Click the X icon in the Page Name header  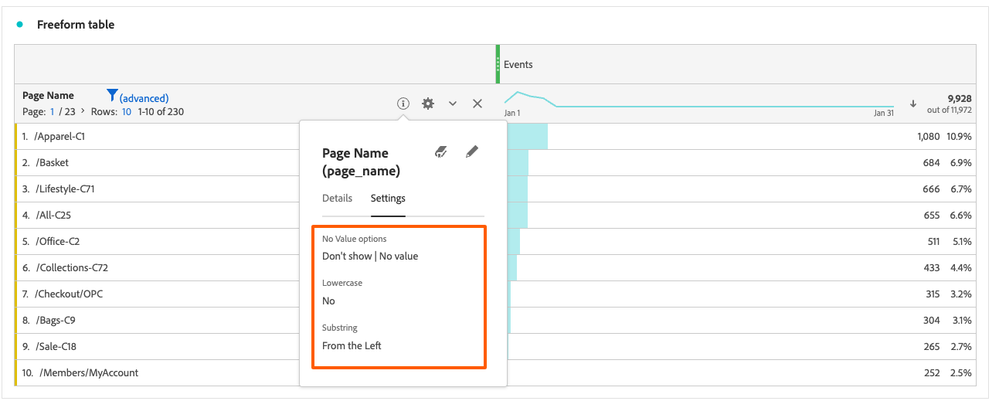pos(477,104)
